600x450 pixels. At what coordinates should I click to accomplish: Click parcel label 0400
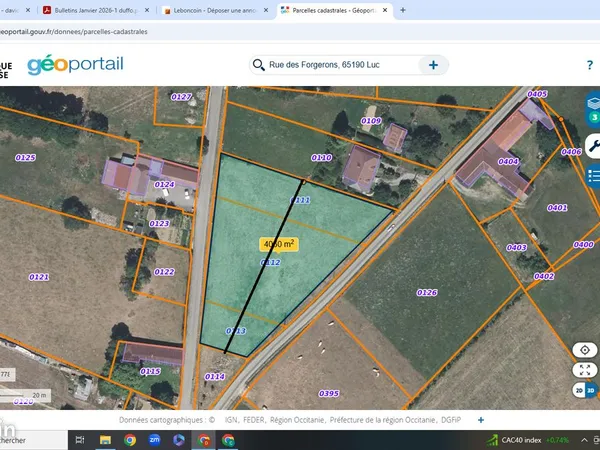pos(584,245)
